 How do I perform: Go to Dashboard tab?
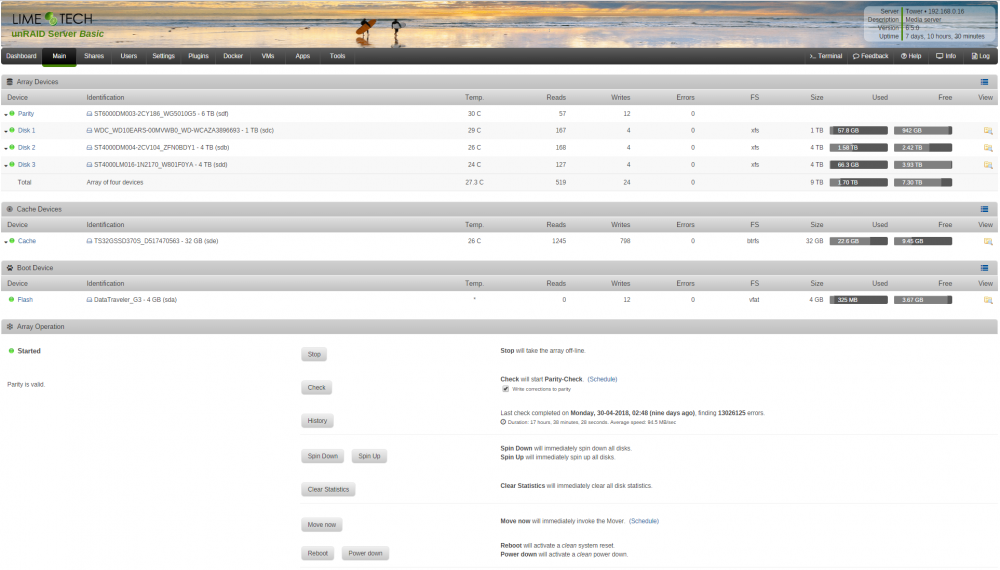click(x=21, y=56)
